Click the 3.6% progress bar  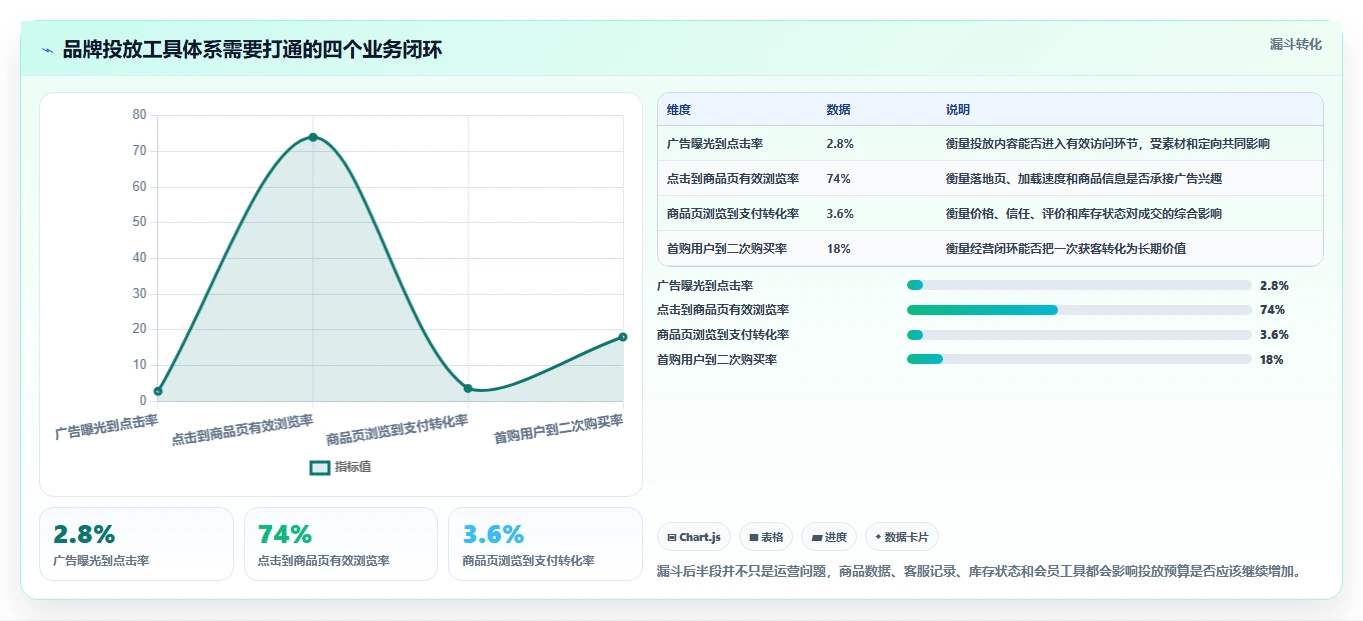click(x=1079, y=335)
